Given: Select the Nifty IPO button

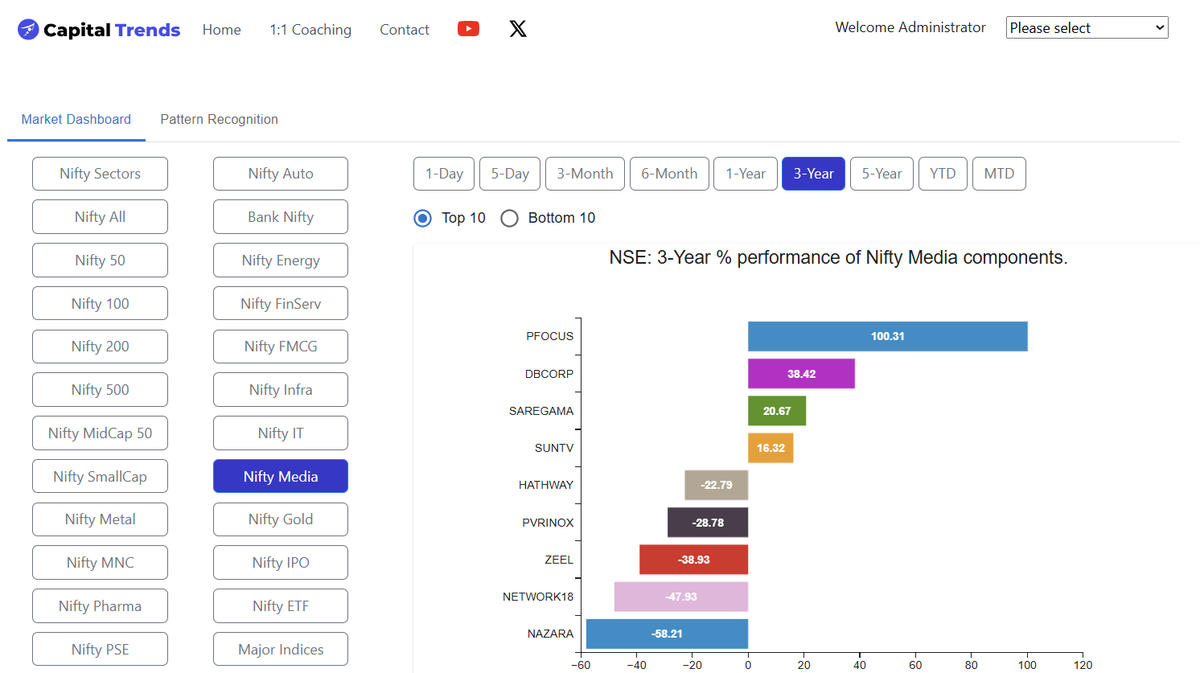Looking at the screenshot, I should pos(281,562).
